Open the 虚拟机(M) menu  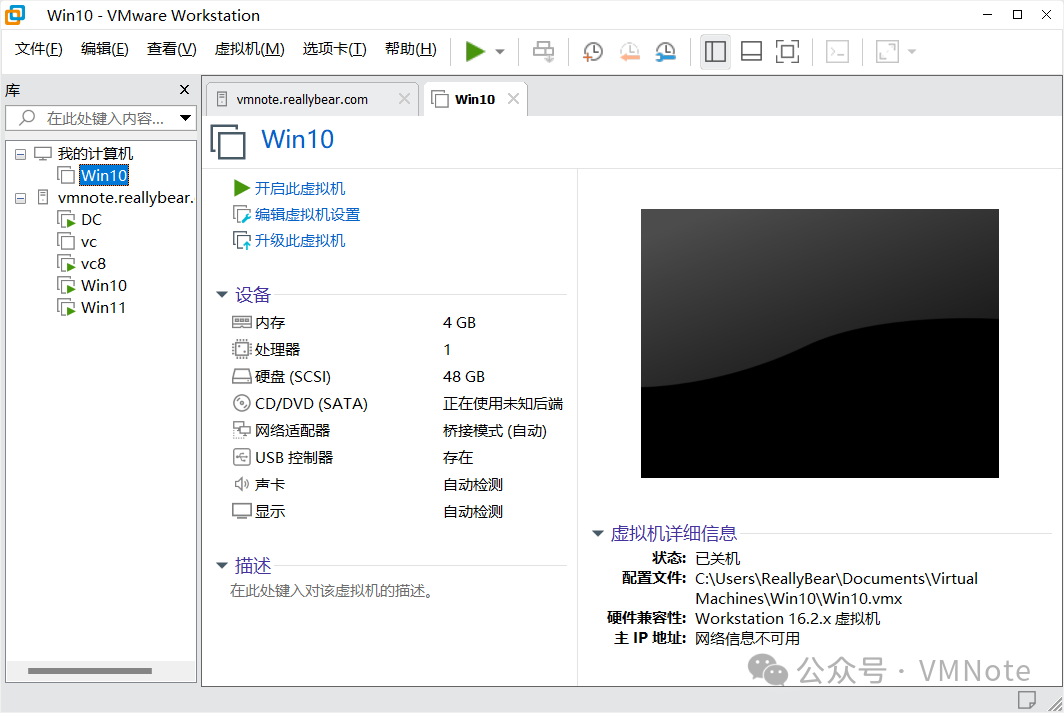coord(249,50)
